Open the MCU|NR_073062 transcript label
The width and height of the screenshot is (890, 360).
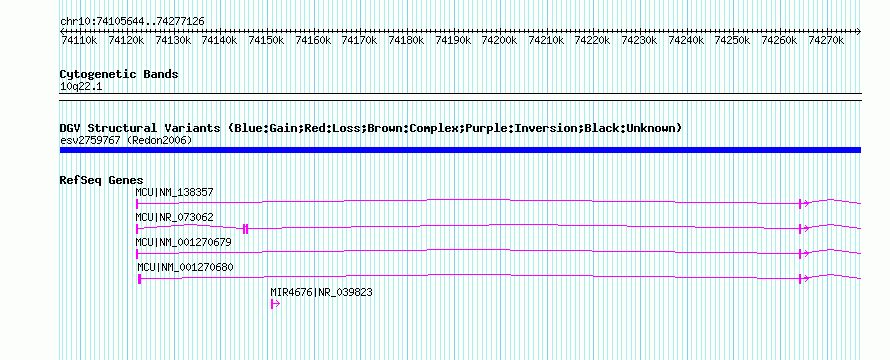point(174,217)
